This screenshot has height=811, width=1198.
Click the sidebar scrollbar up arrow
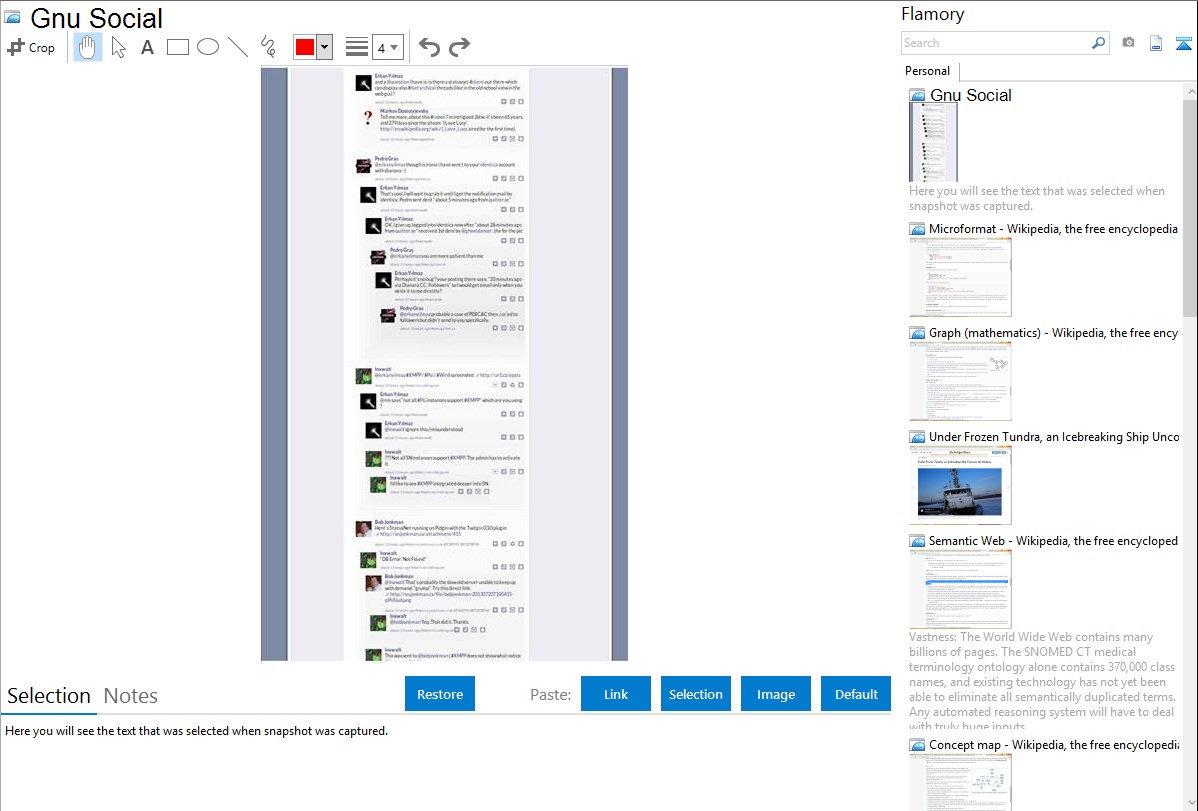(1191, 92)
